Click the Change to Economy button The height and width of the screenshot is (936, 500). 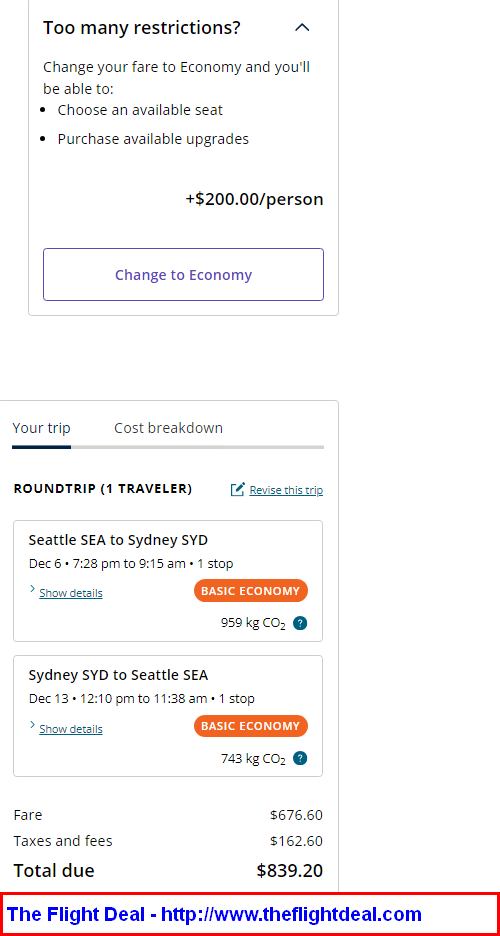[183, 275]
